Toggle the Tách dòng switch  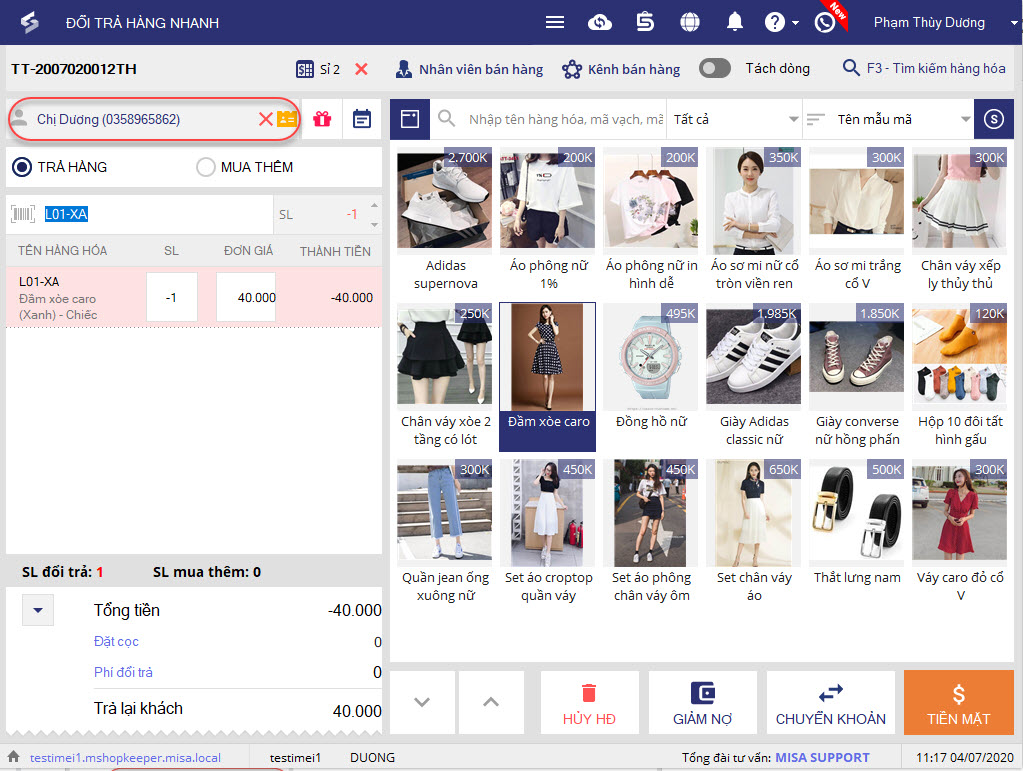[x=714, y=68]
